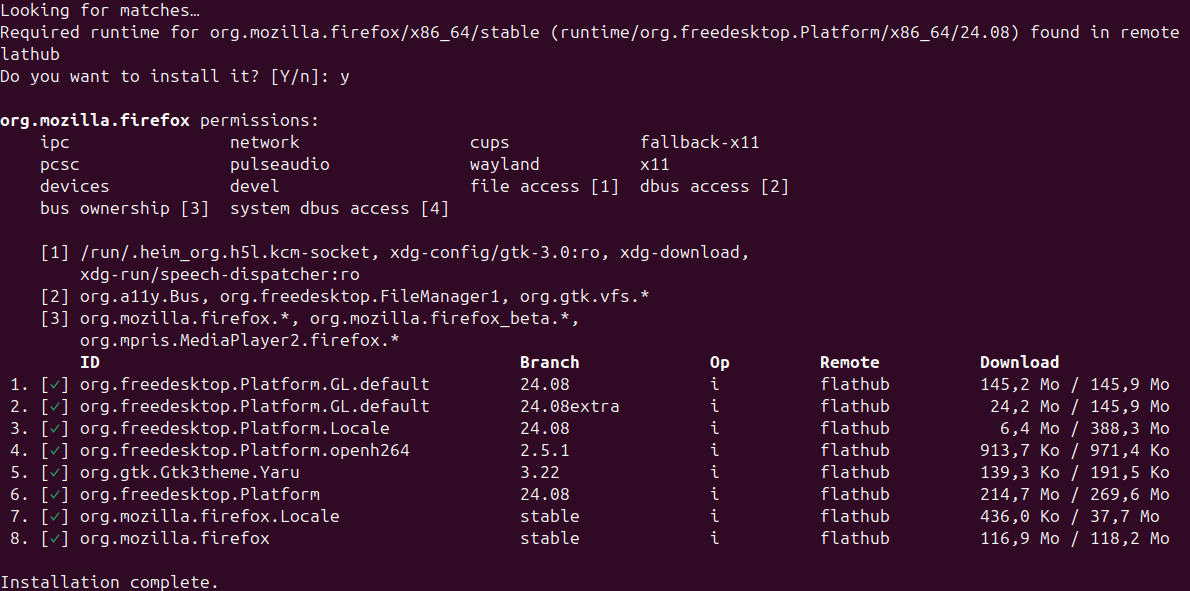The height and width of the screenshot is (591, 1190).
Task: Click the checkmark on row 1 GL.default
Action: pyautogui.click(x=55, y=385)
